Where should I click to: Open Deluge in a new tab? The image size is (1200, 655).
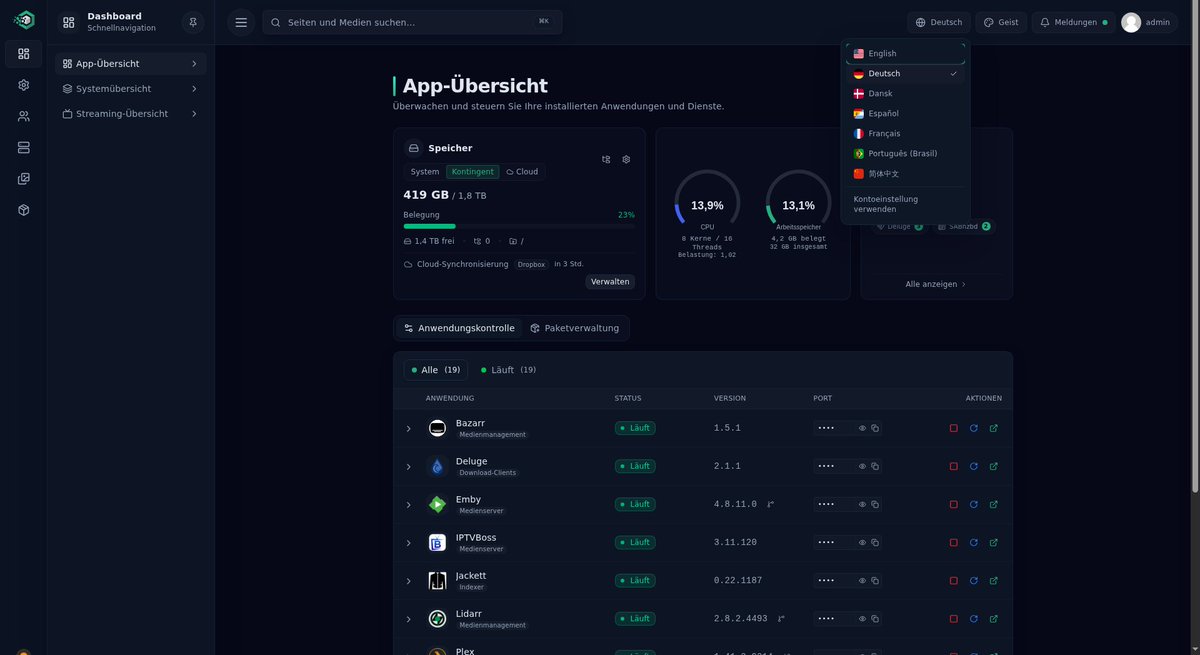[994, 466]
